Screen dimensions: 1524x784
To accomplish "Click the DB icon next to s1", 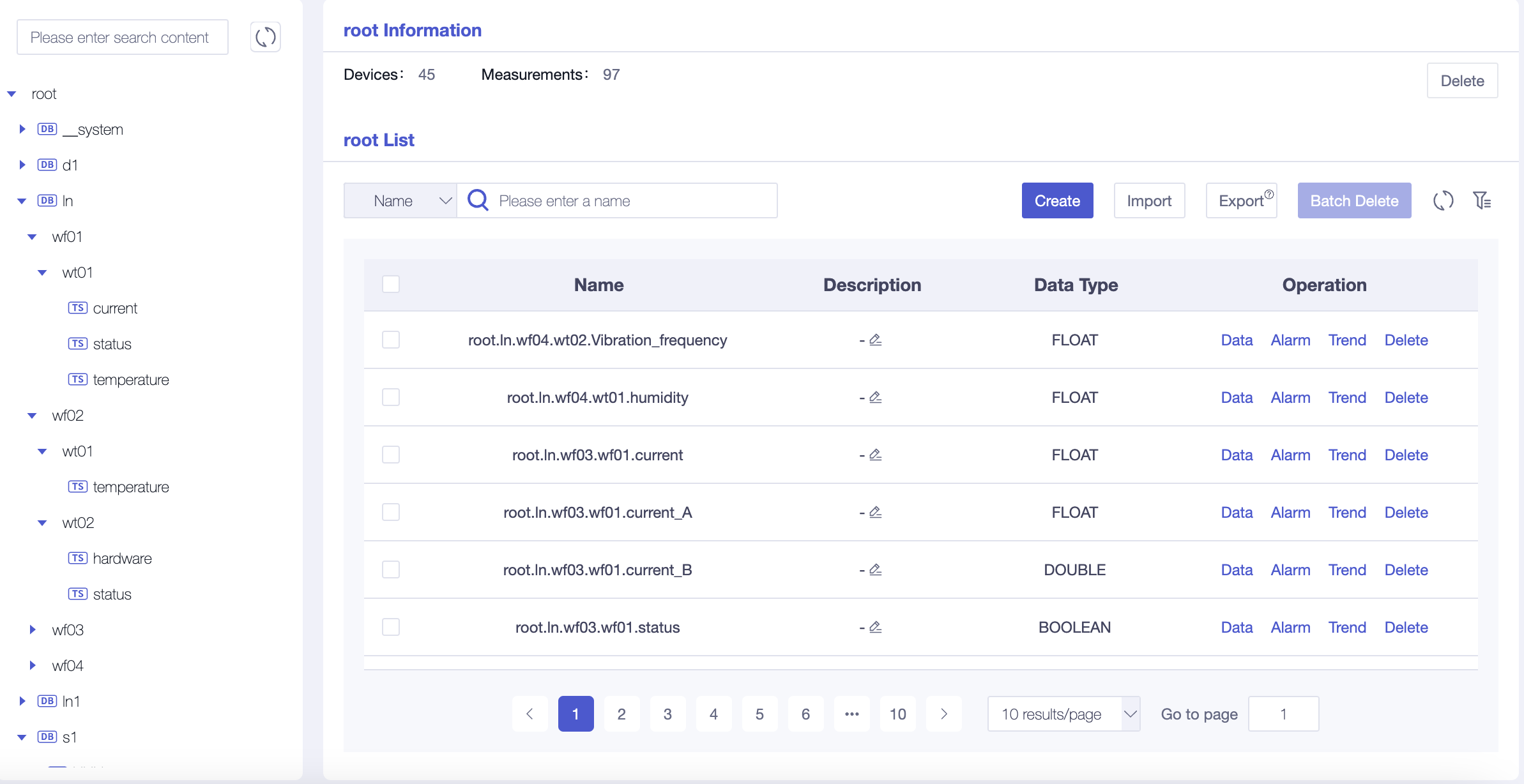I will [x=47, y=737].
